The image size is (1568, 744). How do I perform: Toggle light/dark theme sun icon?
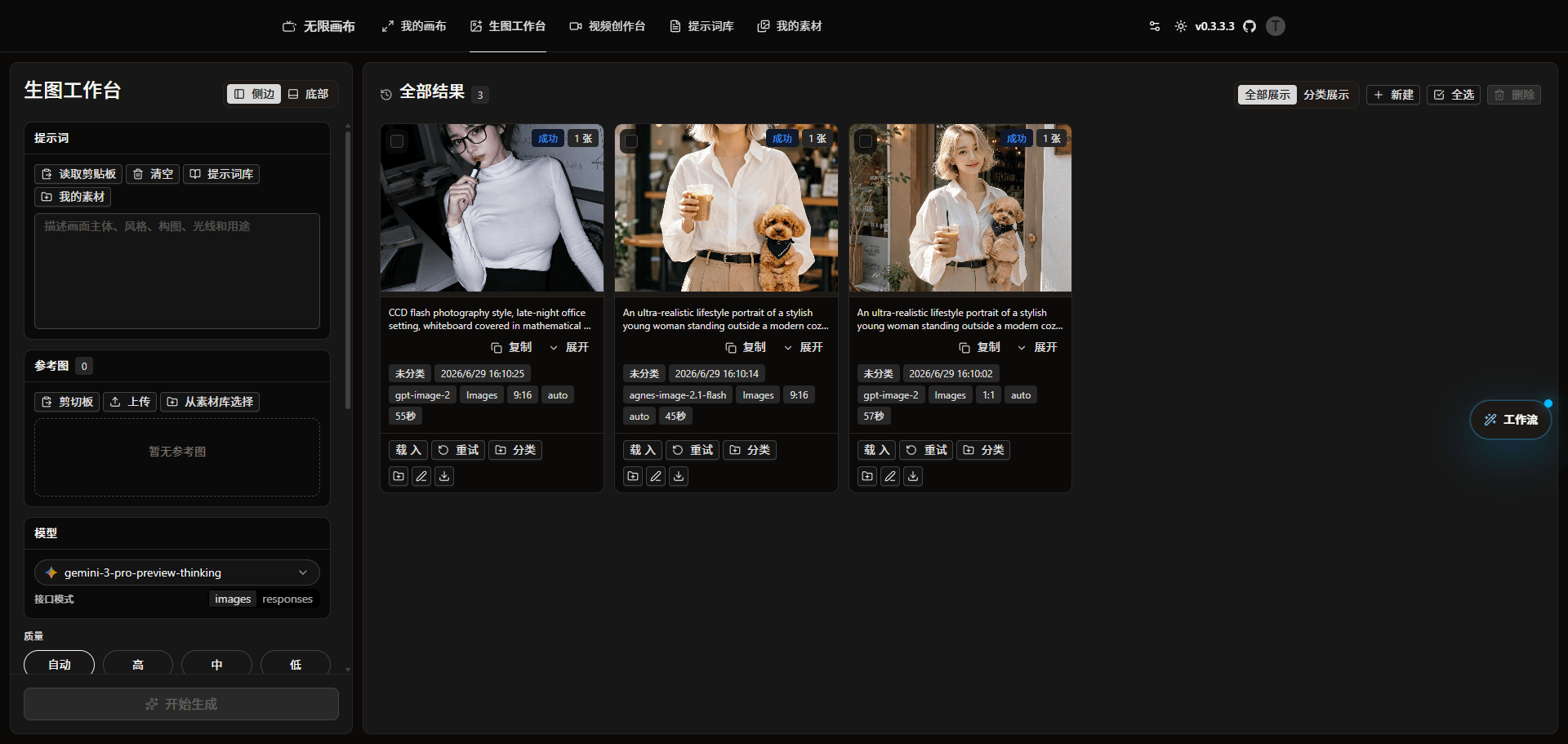(x=1181, y=26)
